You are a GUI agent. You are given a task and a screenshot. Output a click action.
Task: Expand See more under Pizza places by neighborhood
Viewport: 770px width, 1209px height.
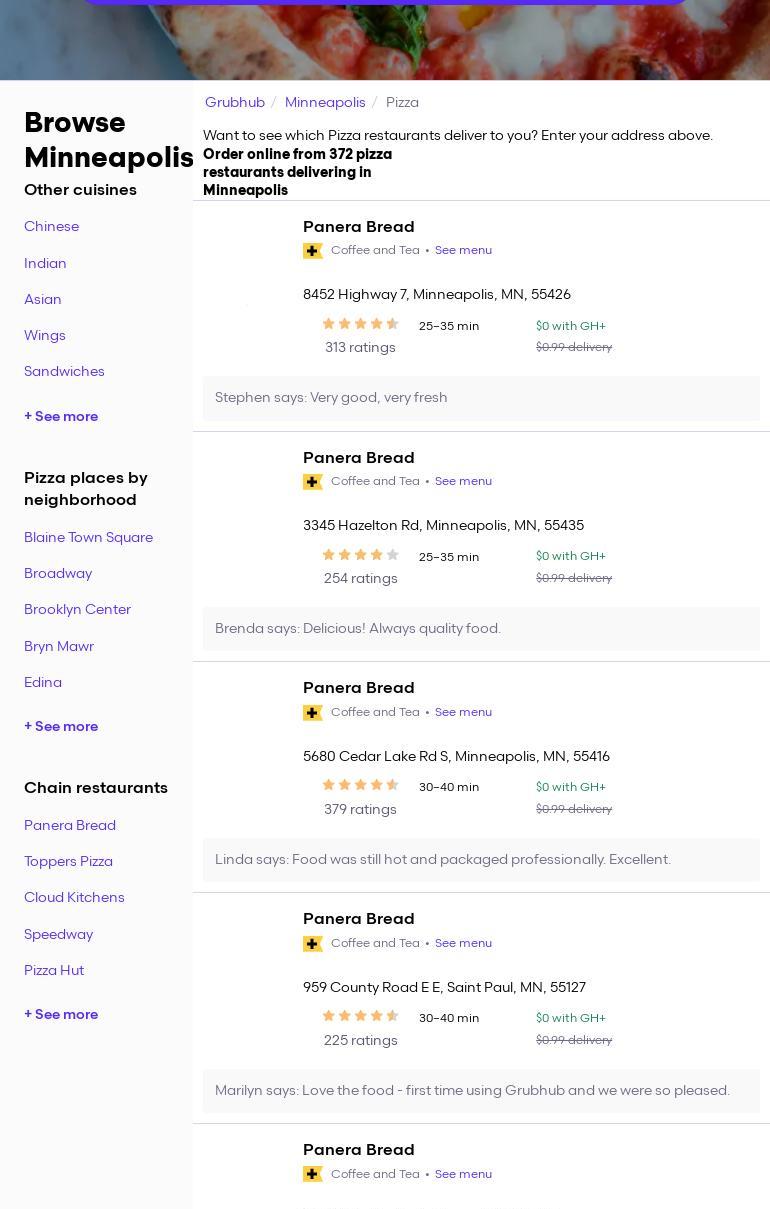pos(61,726)
